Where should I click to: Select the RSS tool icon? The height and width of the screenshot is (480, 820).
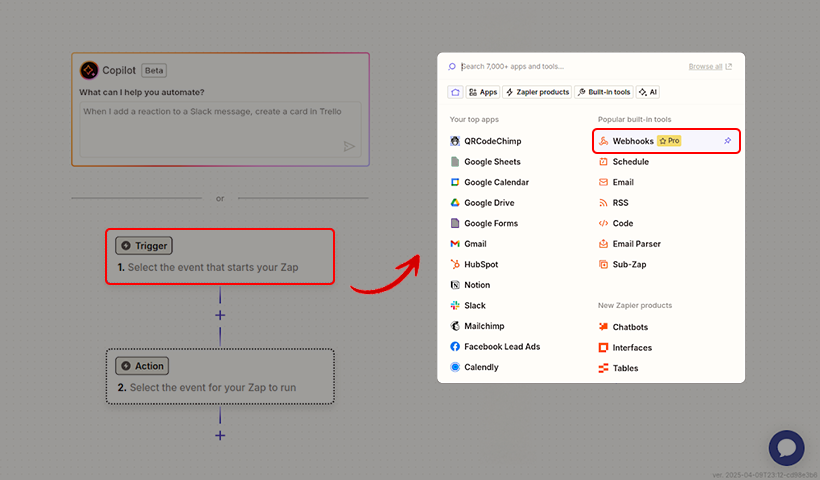(x=603, y=203)
